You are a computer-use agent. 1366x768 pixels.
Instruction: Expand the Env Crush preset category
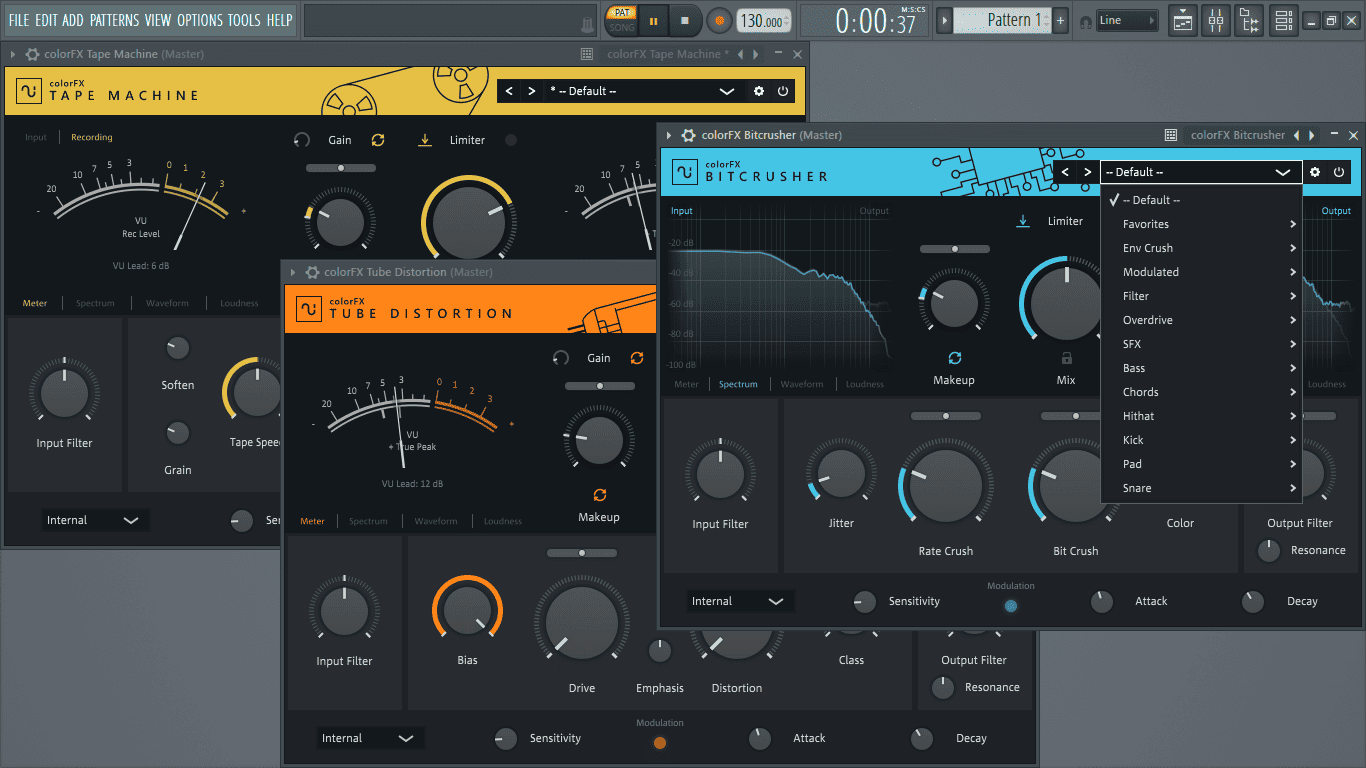1201,248
